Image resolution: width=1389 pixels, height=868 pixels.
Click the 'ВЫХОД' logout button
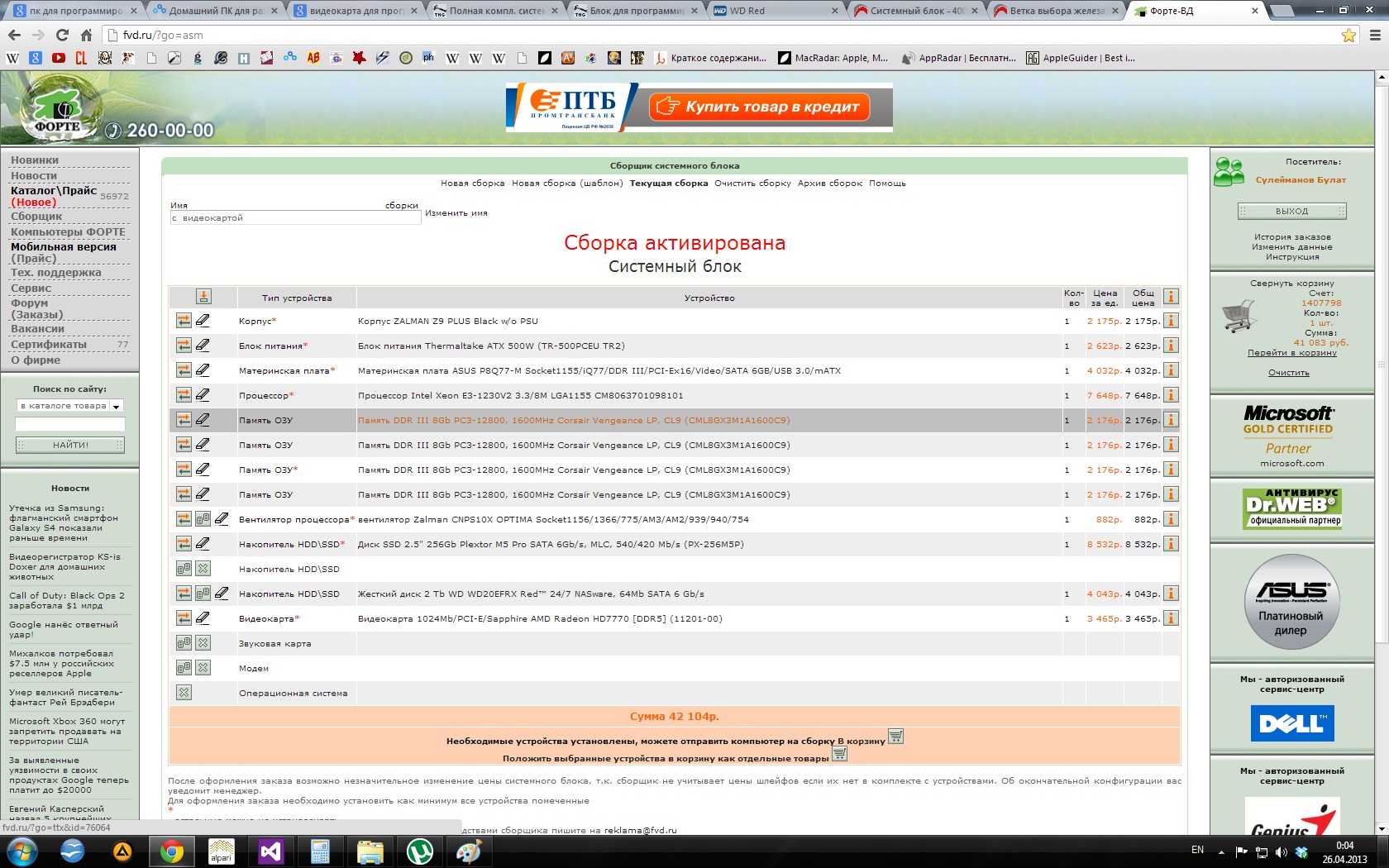coord(1291,211)
